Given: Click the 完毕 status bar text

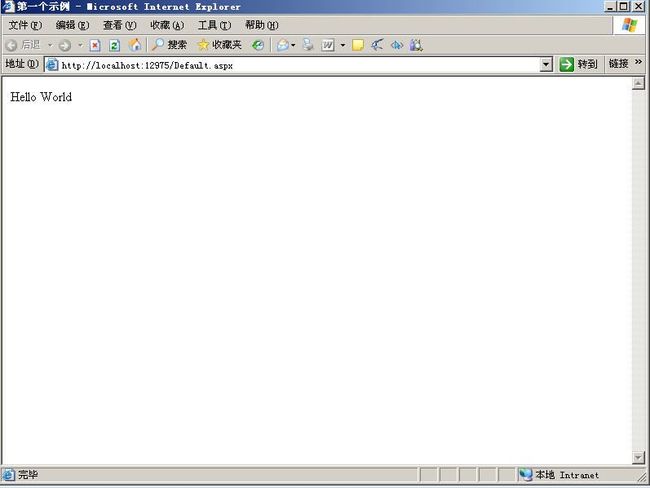Looking at the screenshot, I should point(28,475).
